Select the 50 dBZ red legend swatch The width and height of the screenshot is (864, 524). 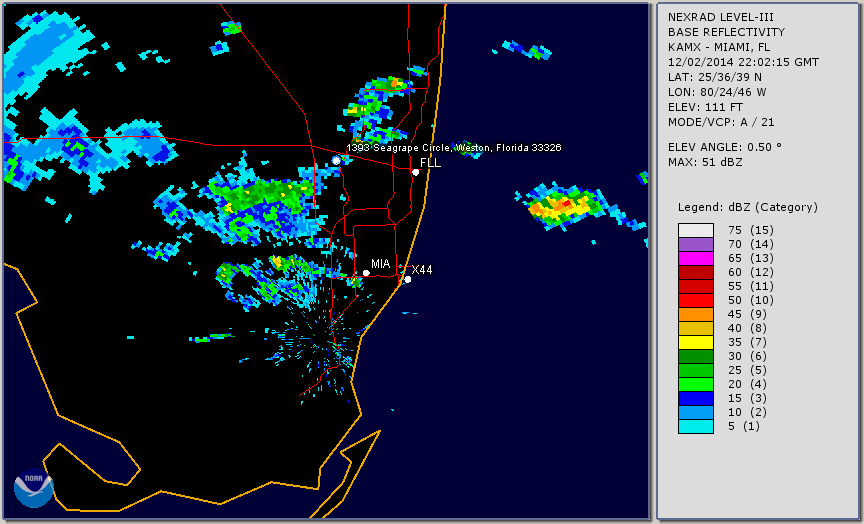coord(696,300)
